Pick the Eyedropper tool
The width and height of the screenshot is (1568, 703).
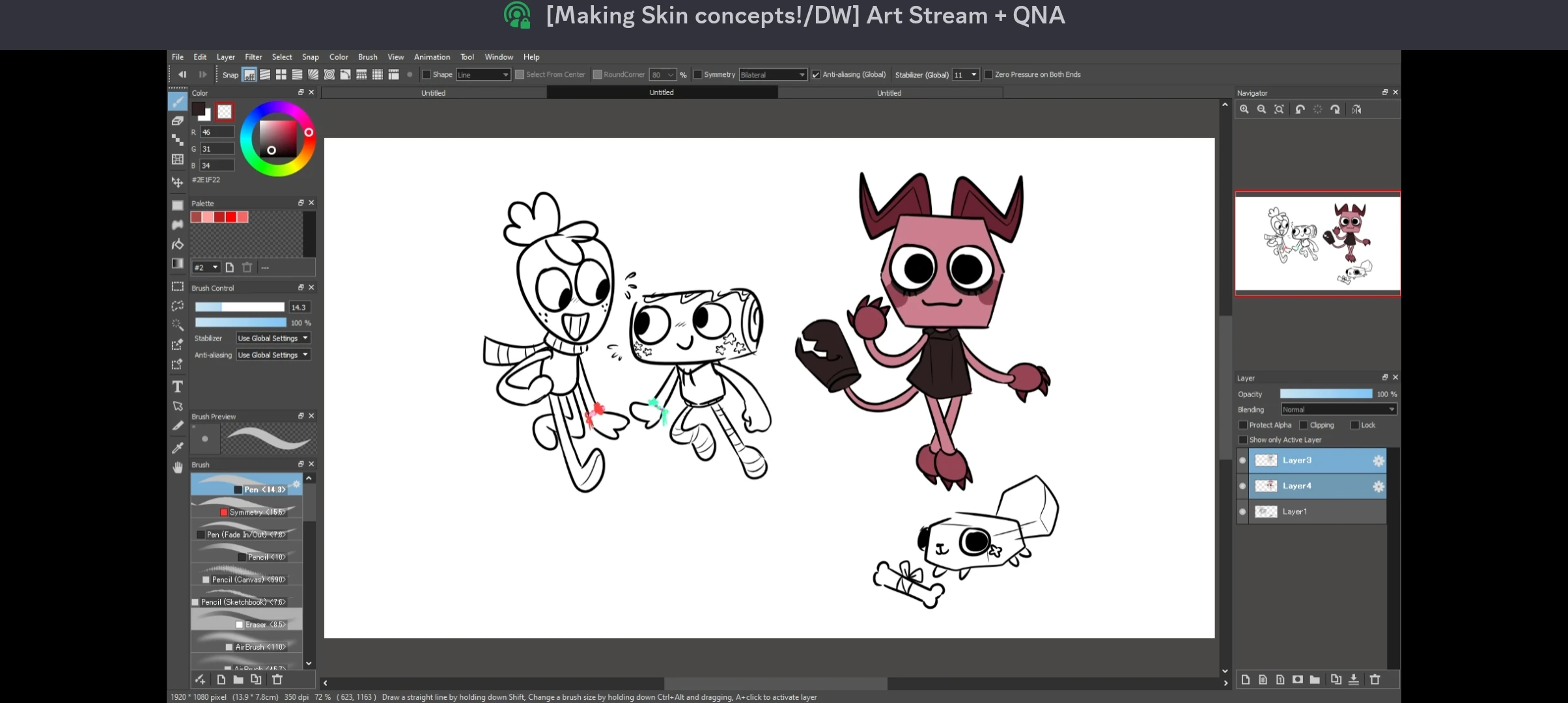coord(177,447)
